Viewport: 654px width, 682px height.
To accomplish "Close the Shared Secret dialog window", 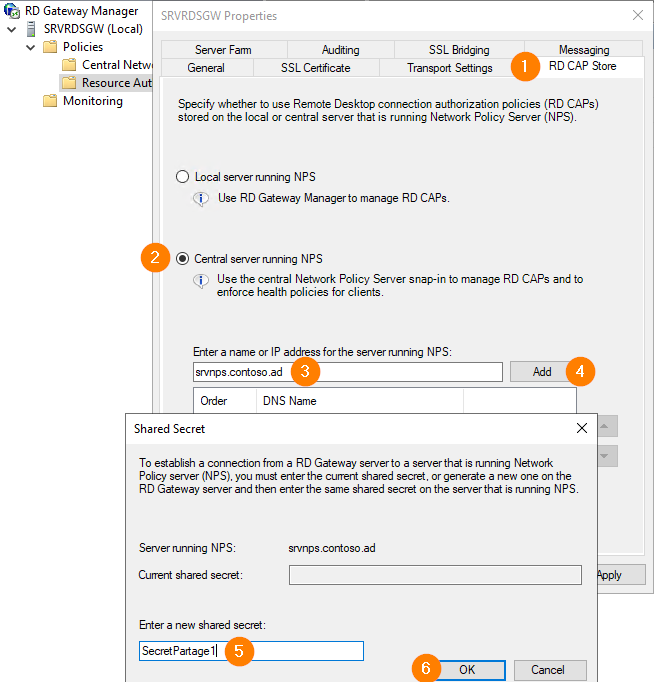I will pos(582,428).
